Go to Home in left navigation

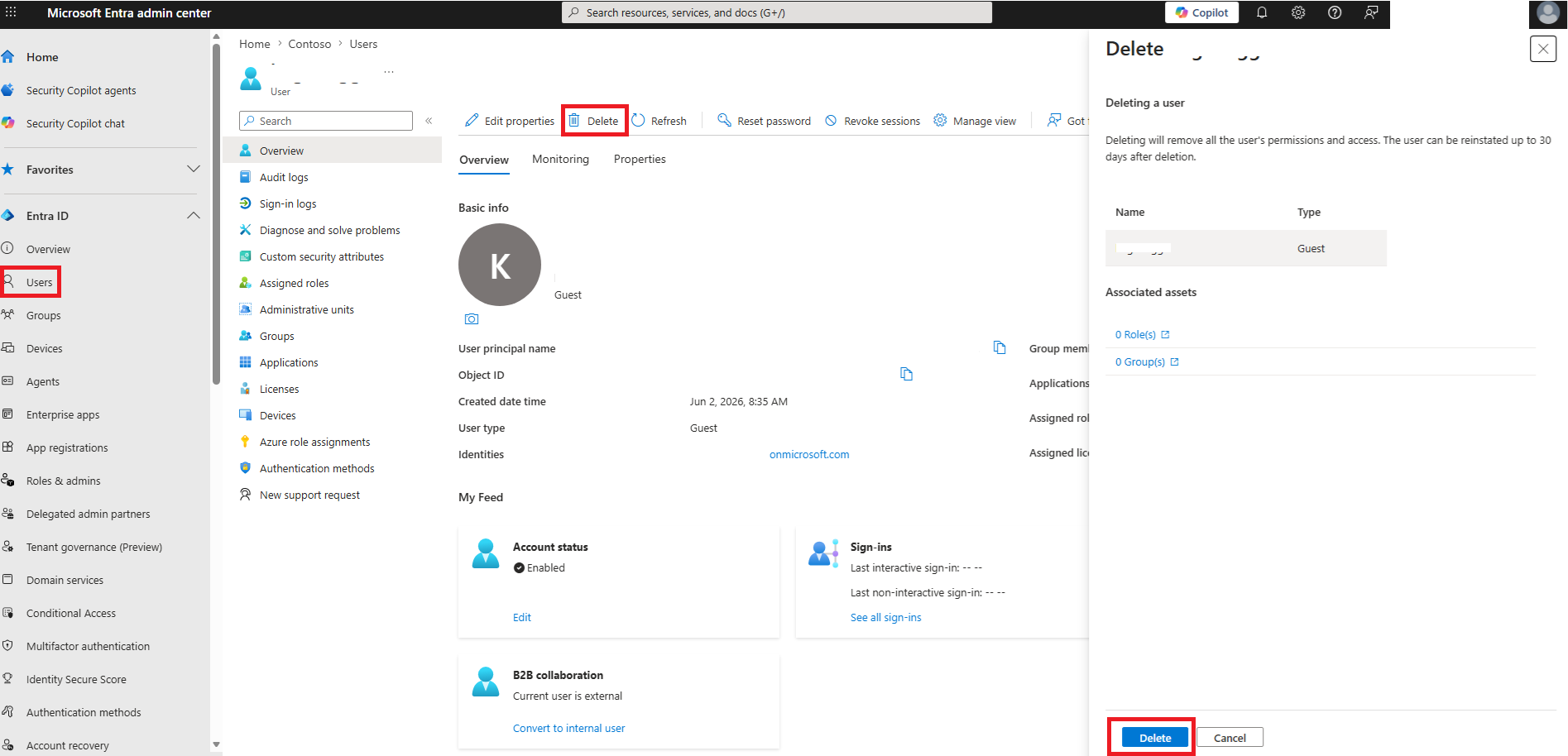point(42,57)
